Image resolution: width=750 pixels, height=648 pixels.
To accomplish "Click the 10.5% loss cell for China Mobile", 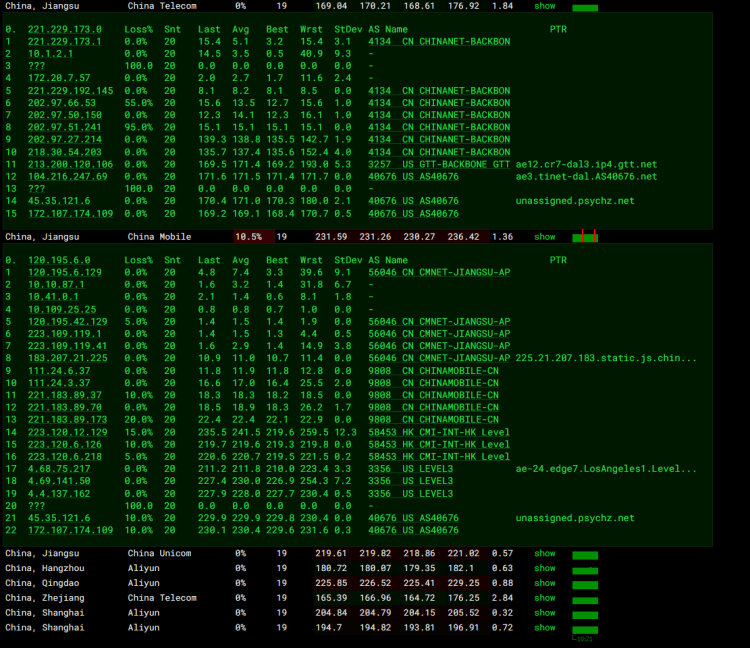I will (x=247, y=237).
